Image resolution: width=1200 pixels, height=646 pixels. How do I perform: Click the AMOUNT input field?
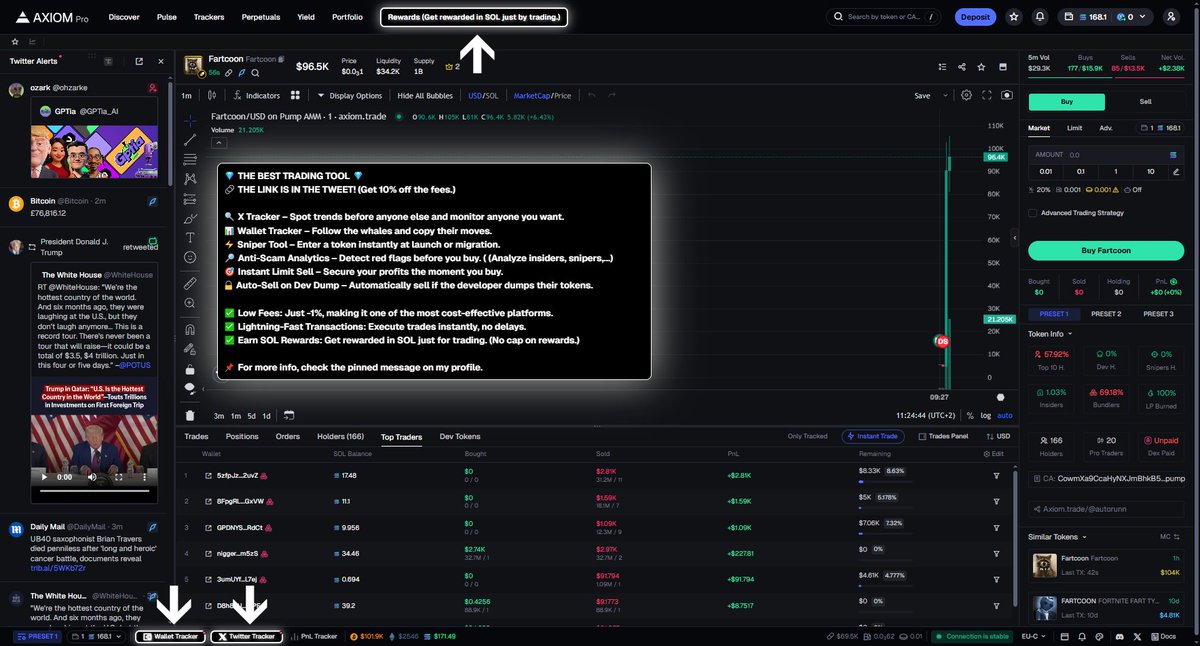[1106, 155]
